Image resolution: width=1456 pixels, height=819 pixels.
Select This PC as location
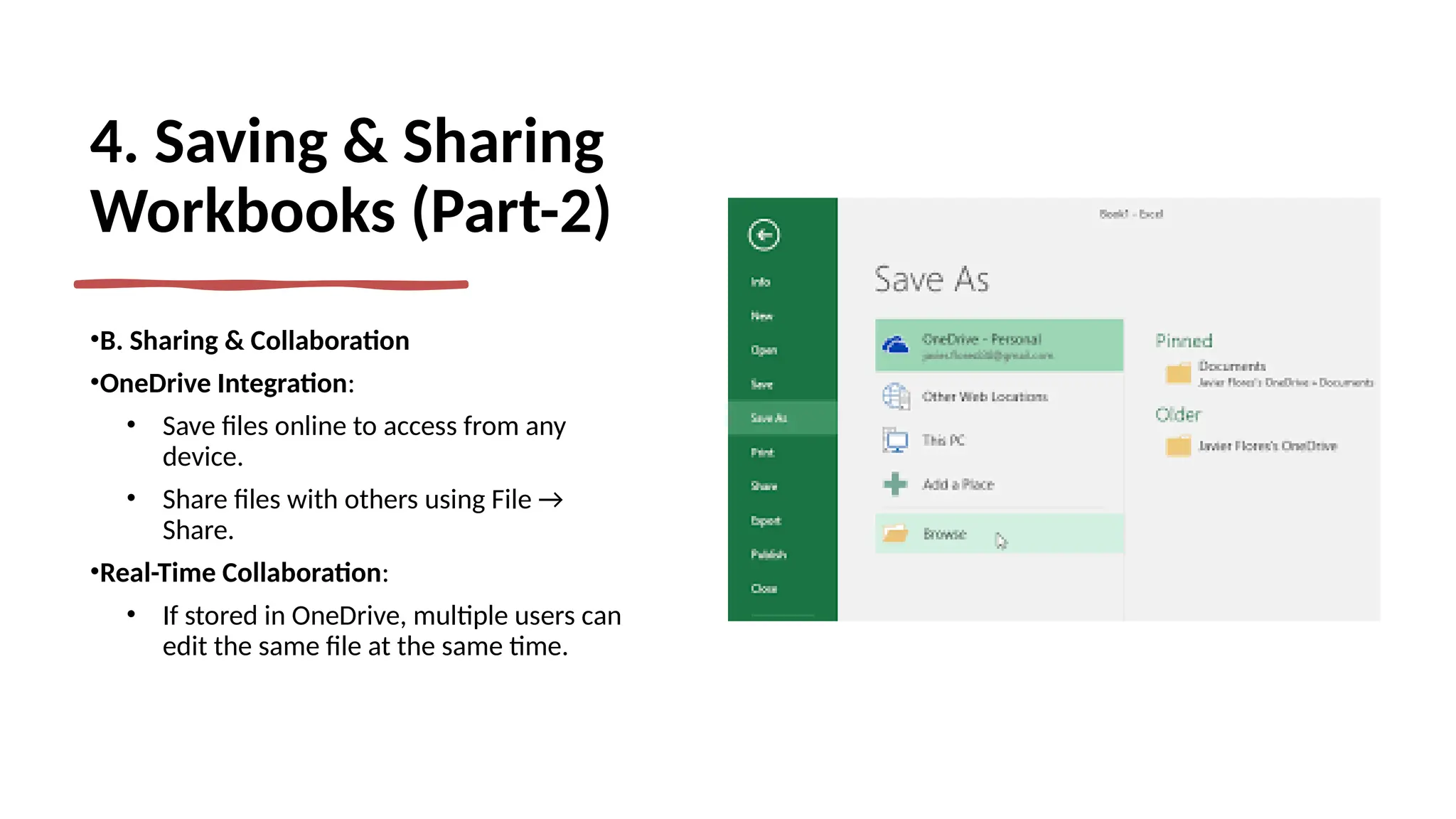[943, 440]
